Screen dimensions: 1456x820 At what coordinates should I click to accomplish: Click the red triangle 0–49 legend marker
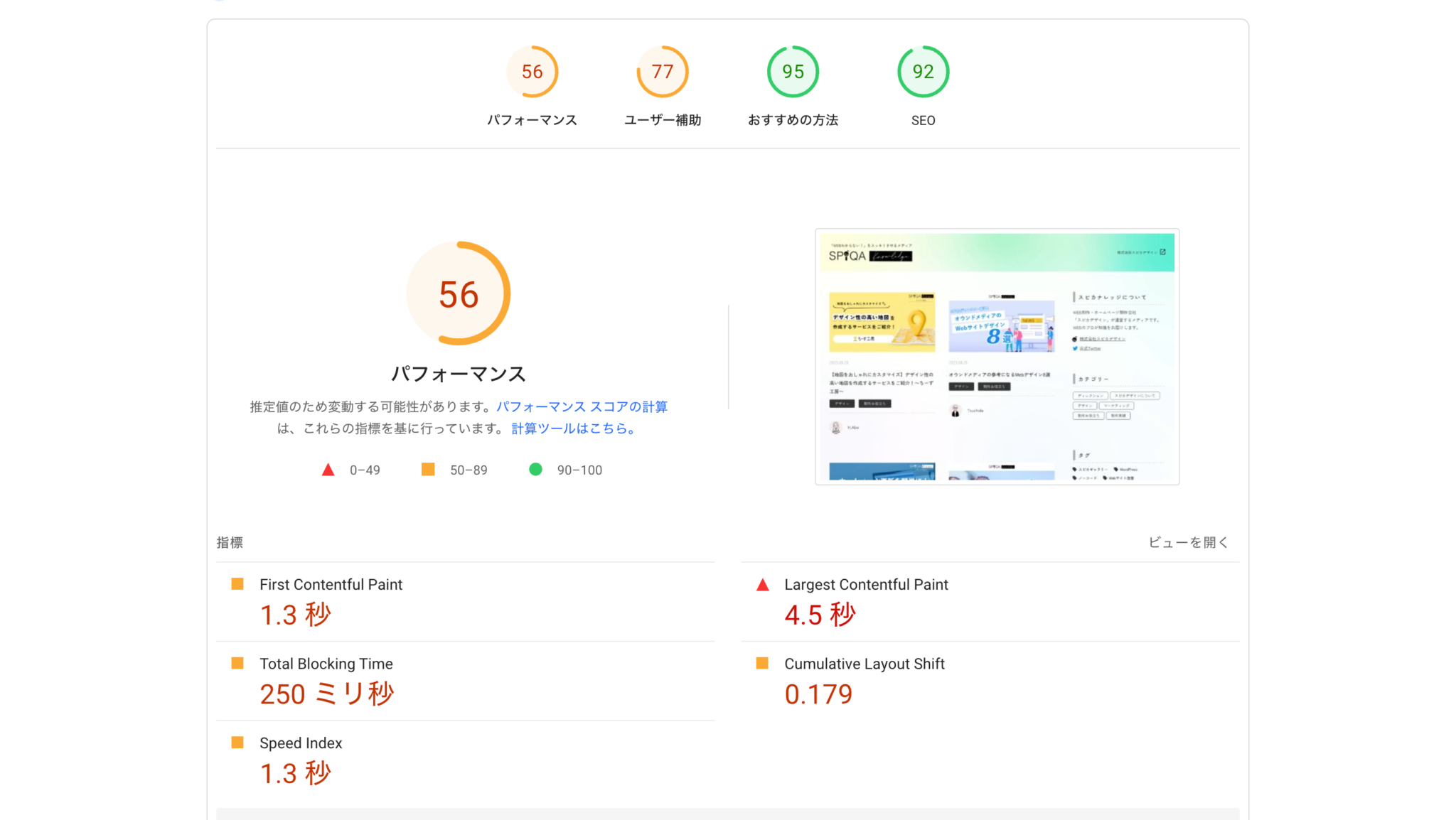pos(328,469)
